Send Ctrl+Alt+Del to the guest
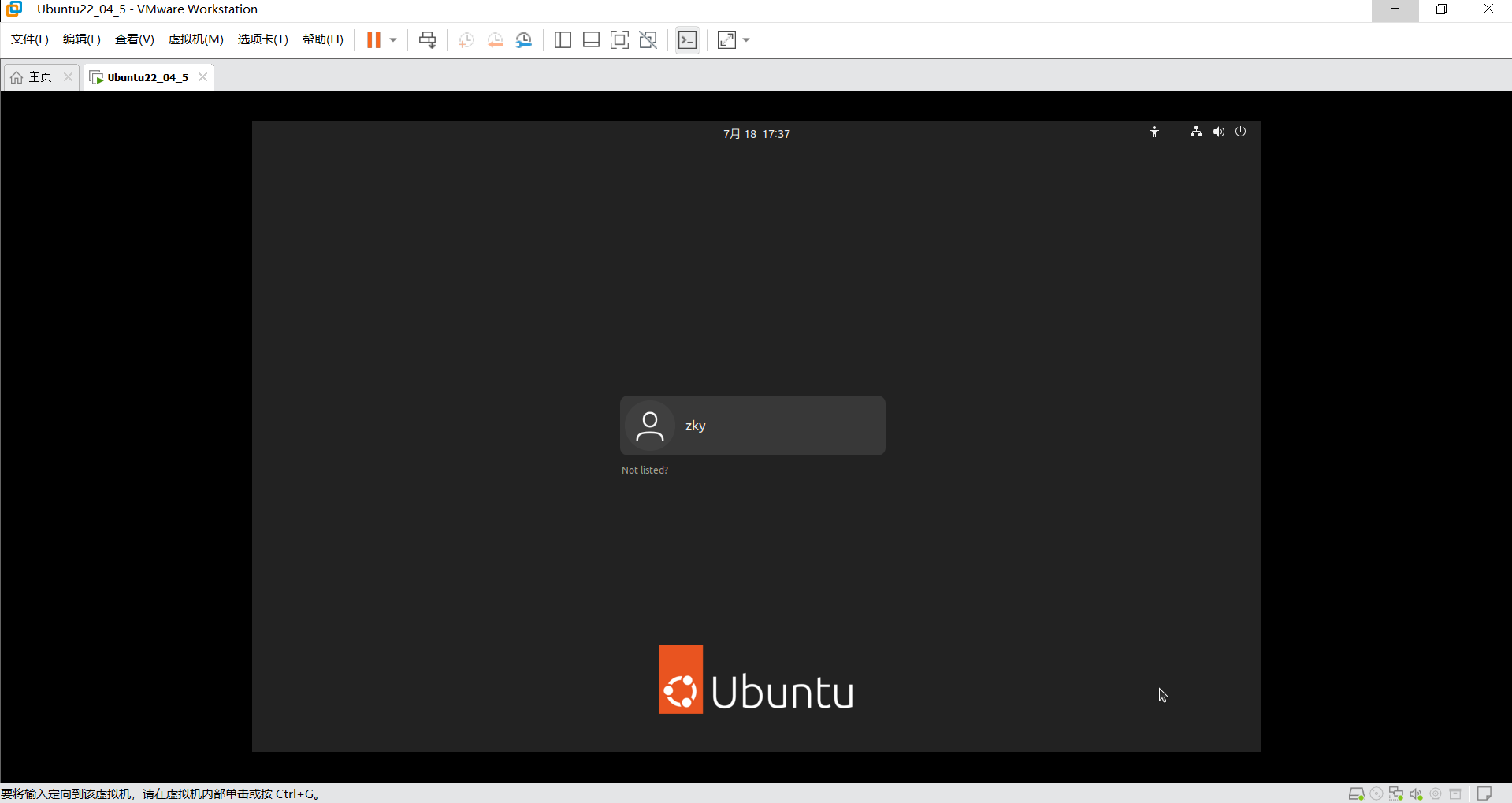The image size is (1512, 803). 426,39
